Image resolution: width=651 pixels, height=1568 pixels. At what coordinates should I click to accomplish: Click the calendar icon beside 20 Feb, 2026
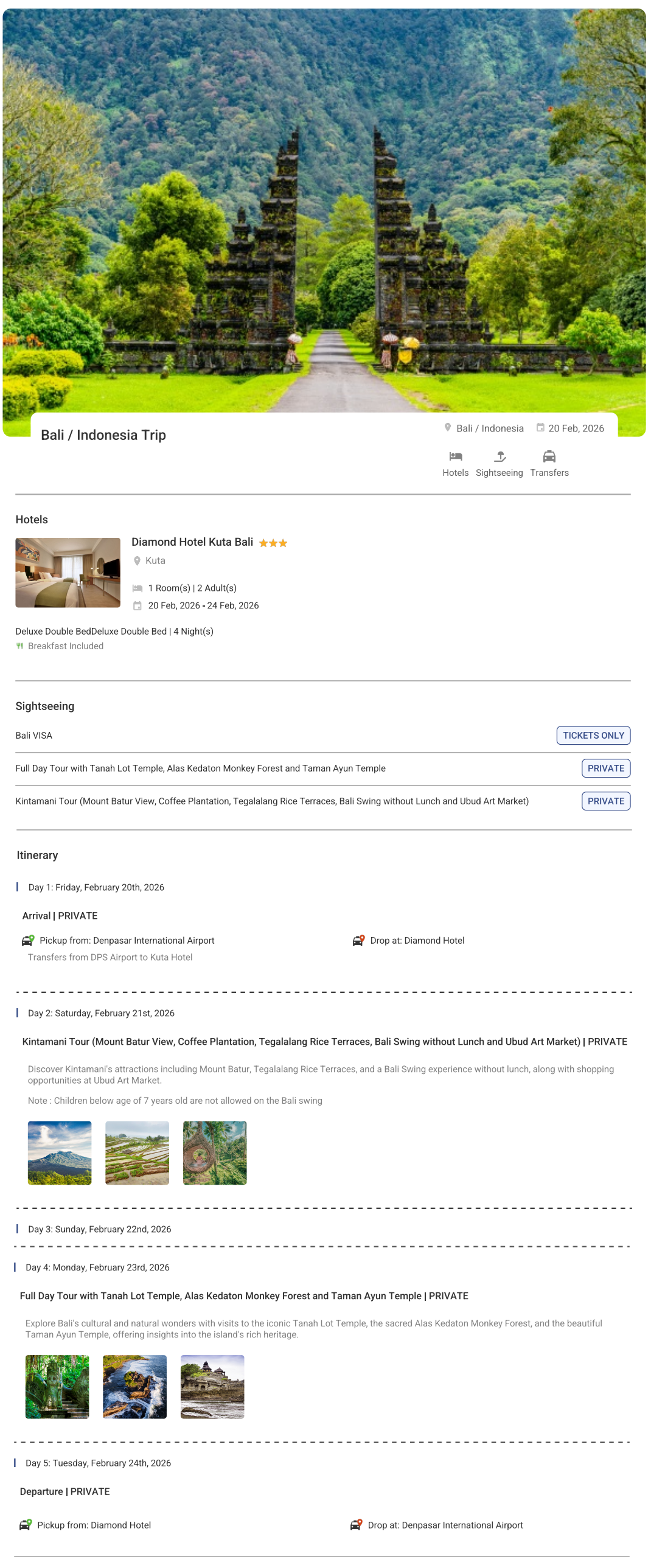540,428
